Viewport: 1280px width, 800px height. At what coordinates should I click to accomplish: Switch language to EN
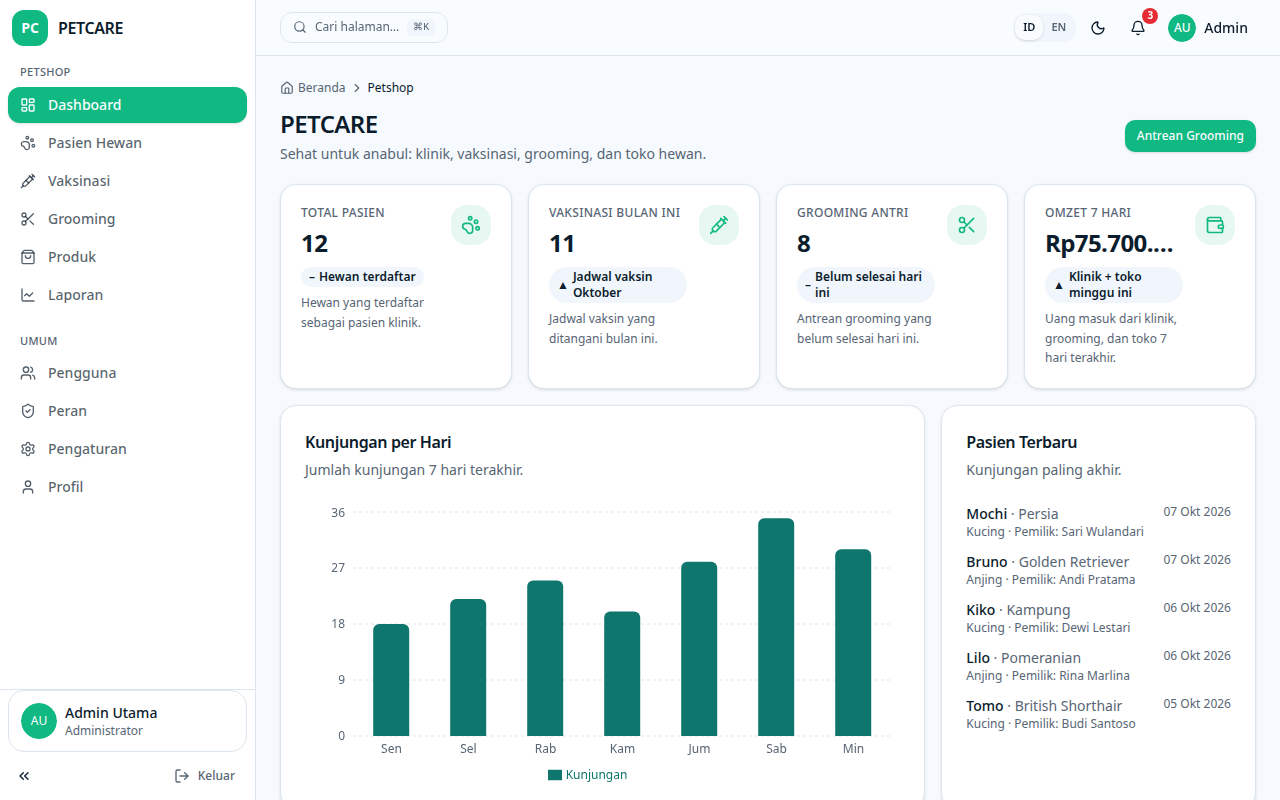pos(1059,28)
